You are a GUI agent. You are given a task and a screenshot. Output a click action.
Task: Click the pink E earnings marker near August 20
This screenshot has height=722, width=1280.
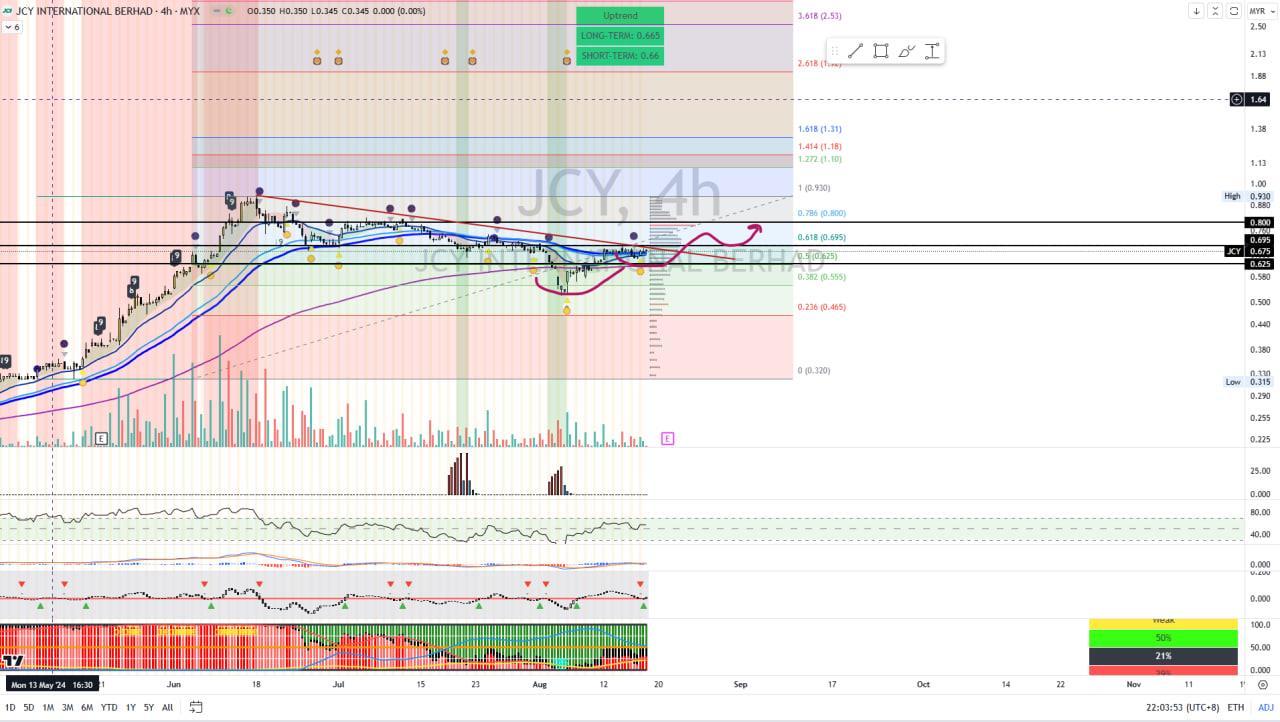click(x=667, y=438)
